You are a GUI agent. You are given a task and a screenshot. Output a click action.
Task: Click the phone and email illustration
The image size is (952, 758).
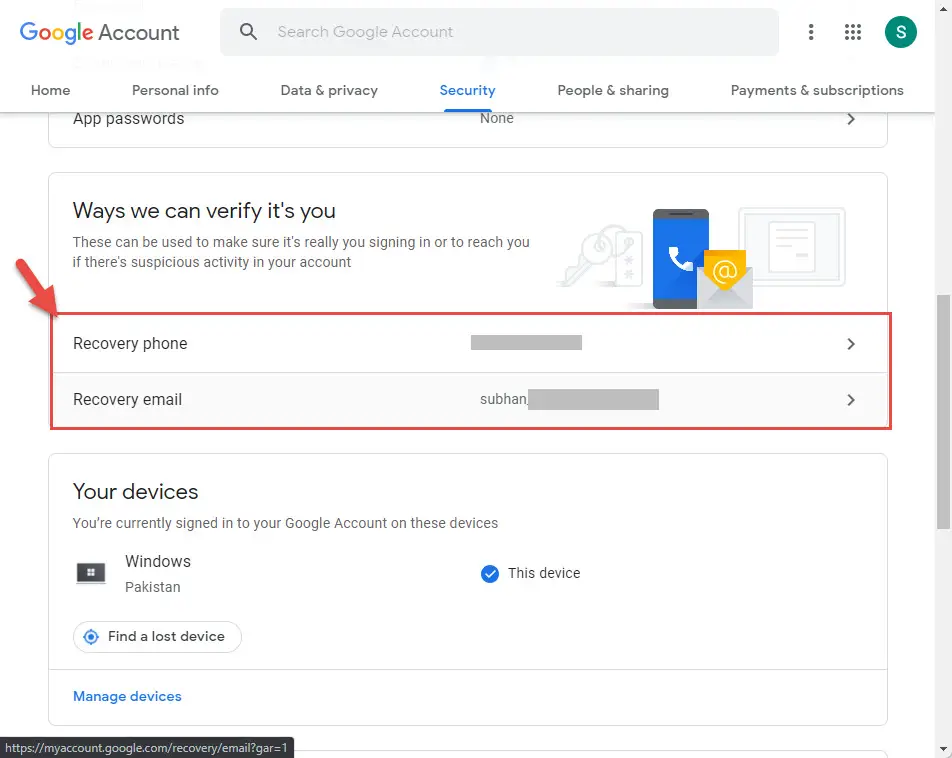(702, 259)
